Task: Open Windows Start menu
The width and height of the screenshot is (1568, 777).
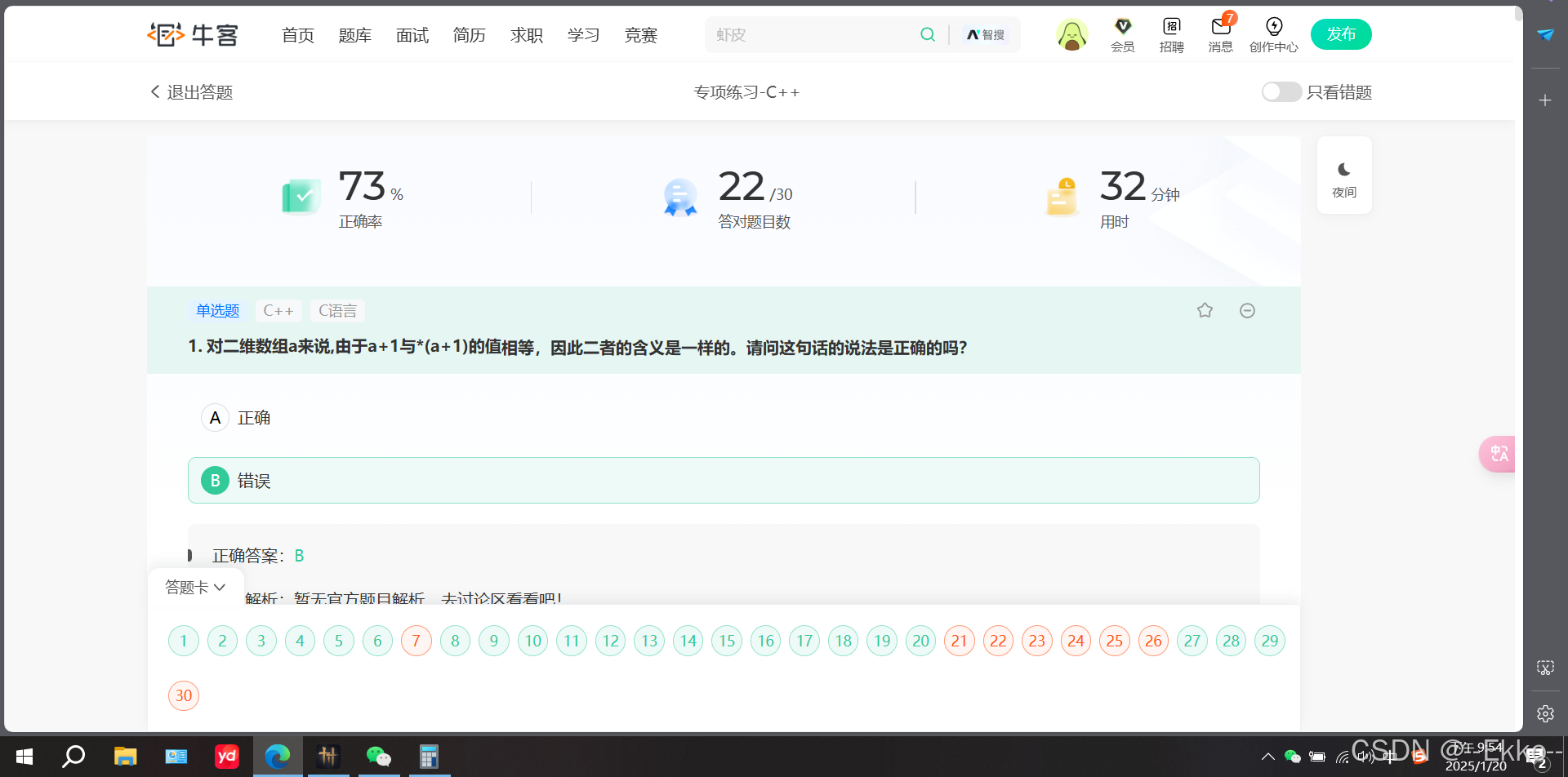Action: [x=24, y=757]
